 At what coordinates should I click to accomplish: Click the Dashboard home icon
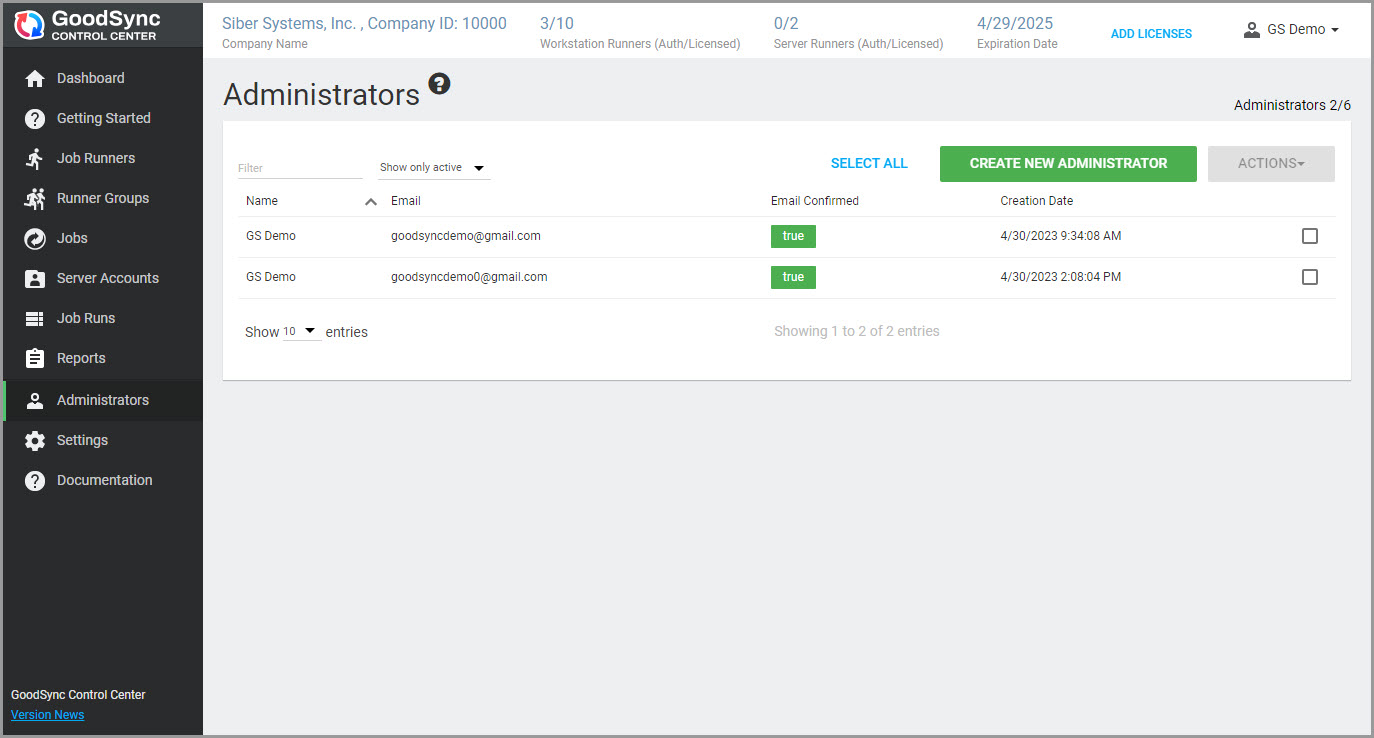click(35, 79)
